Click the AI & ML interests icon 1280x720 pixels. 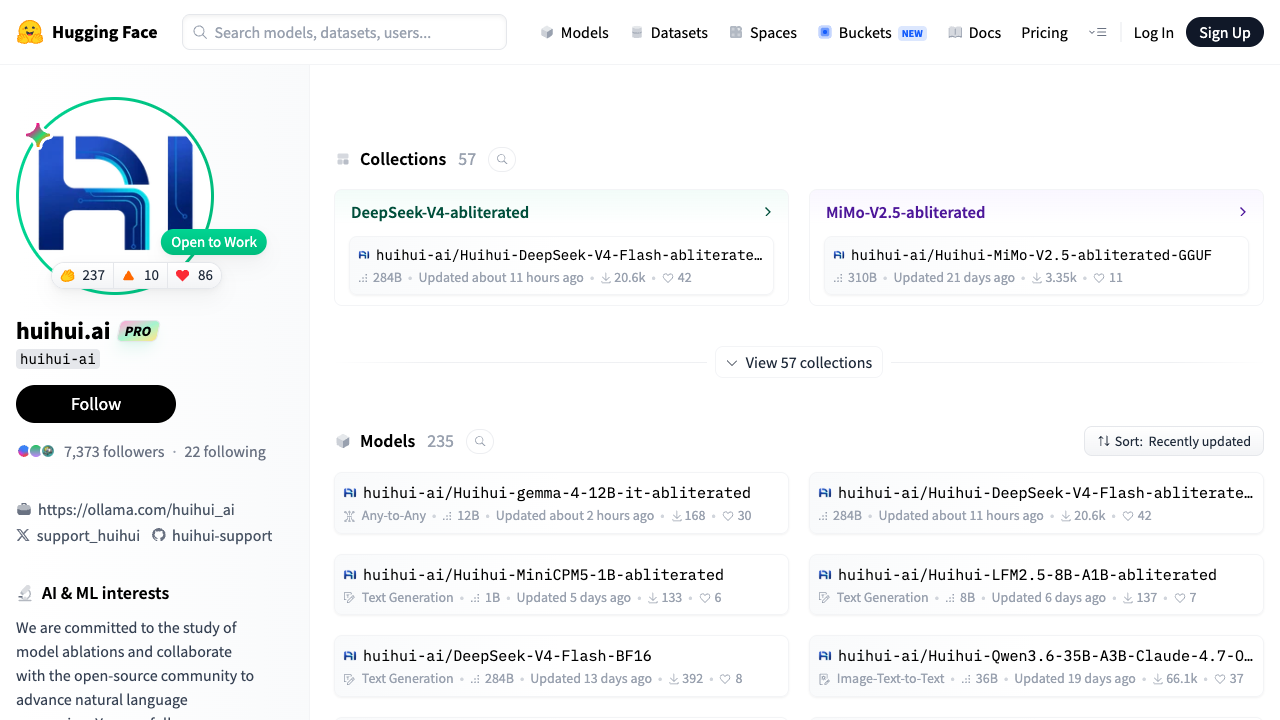25,593
